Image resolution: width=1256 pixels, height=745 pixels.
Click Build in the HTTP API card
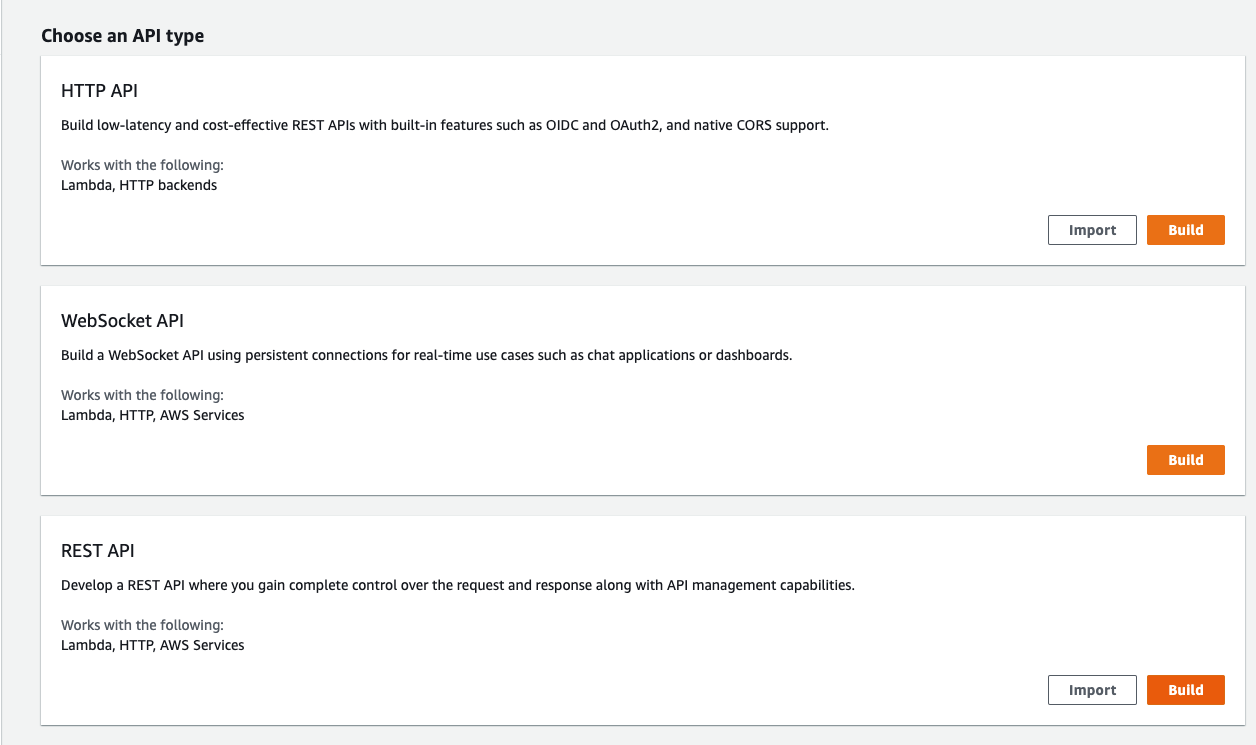1185,230
